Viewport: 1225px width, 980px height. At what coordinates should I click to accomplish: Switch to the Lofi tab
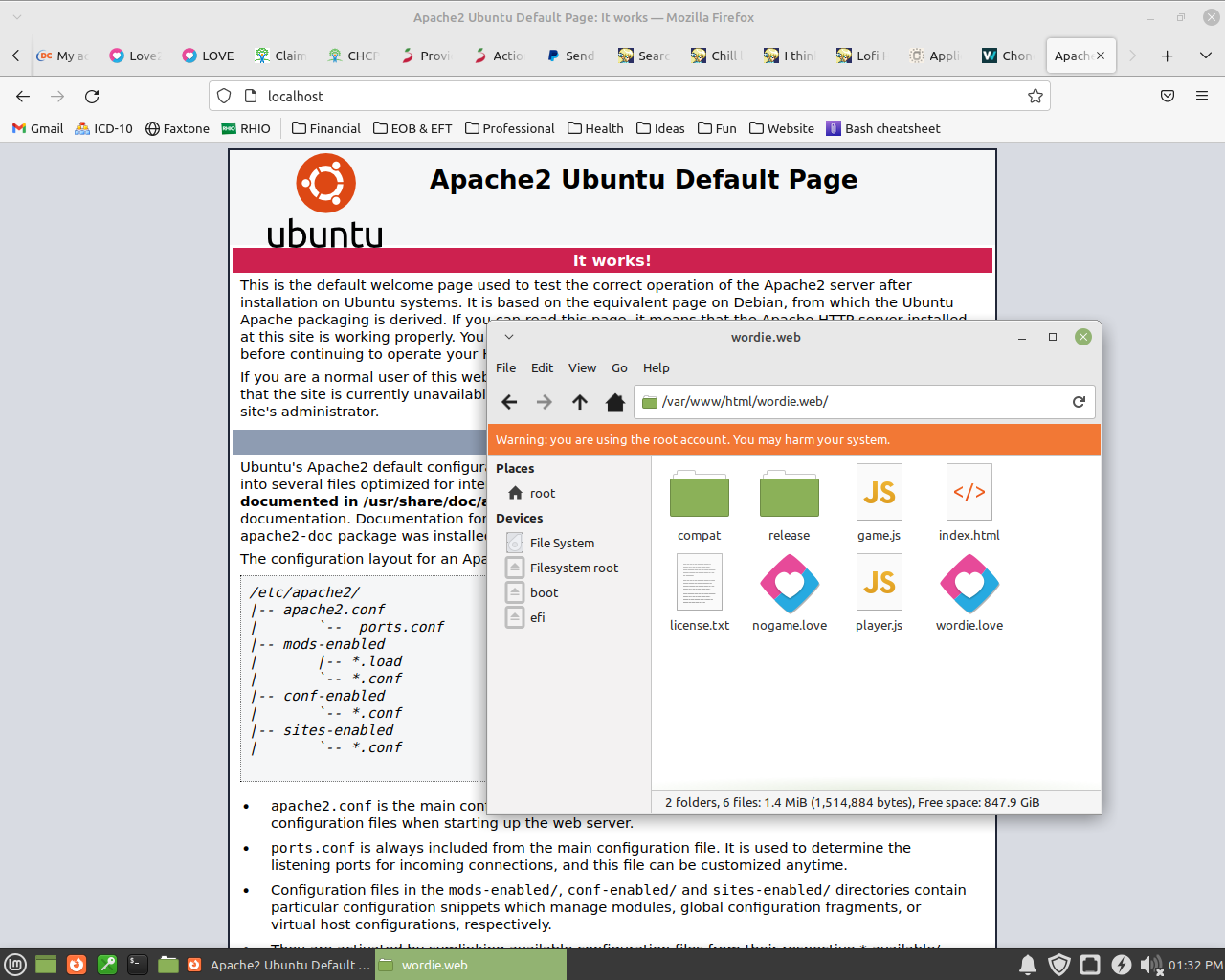click(x=862, y=56)
